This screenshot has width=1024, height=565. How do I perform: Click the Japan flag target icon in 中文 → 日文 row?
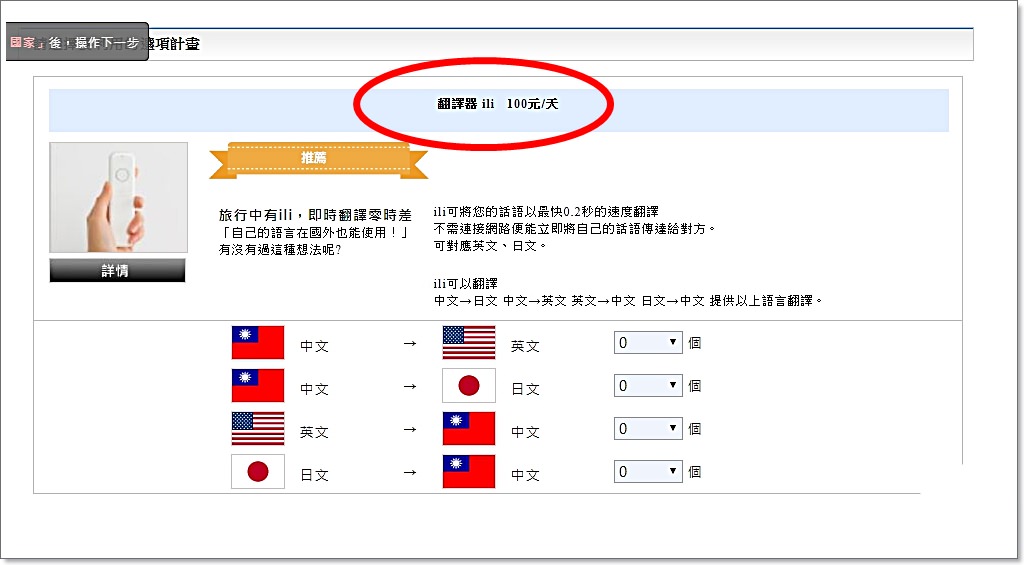(x=469, y=385)
